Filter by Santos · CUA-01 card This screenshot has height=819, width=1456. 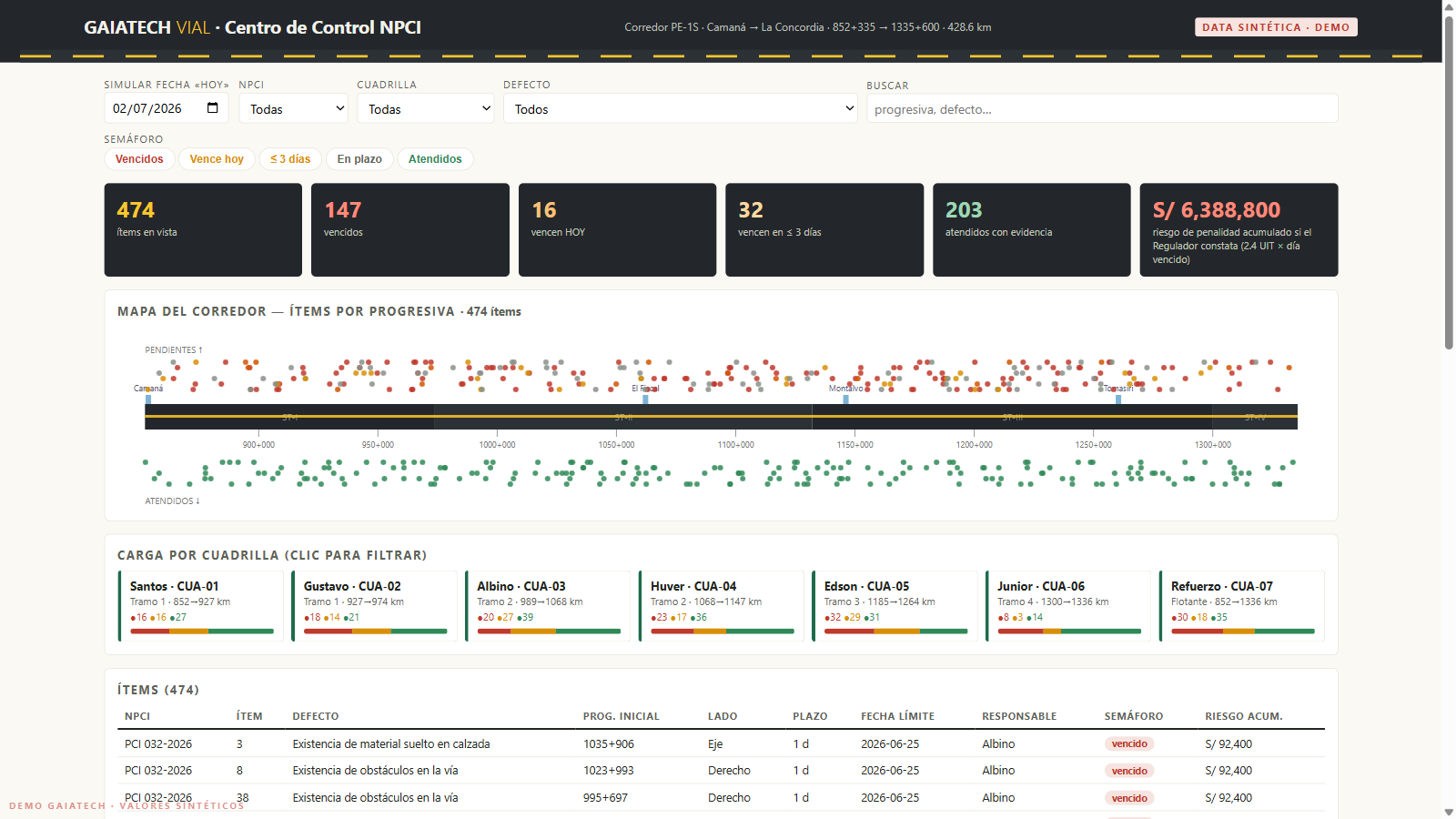pos(201,606)
